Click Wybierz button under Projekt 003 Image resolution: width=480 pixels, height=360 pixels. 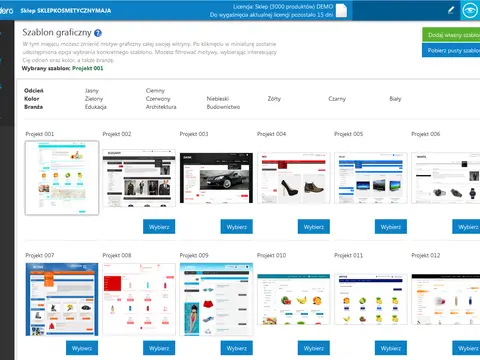pos(237,227)
